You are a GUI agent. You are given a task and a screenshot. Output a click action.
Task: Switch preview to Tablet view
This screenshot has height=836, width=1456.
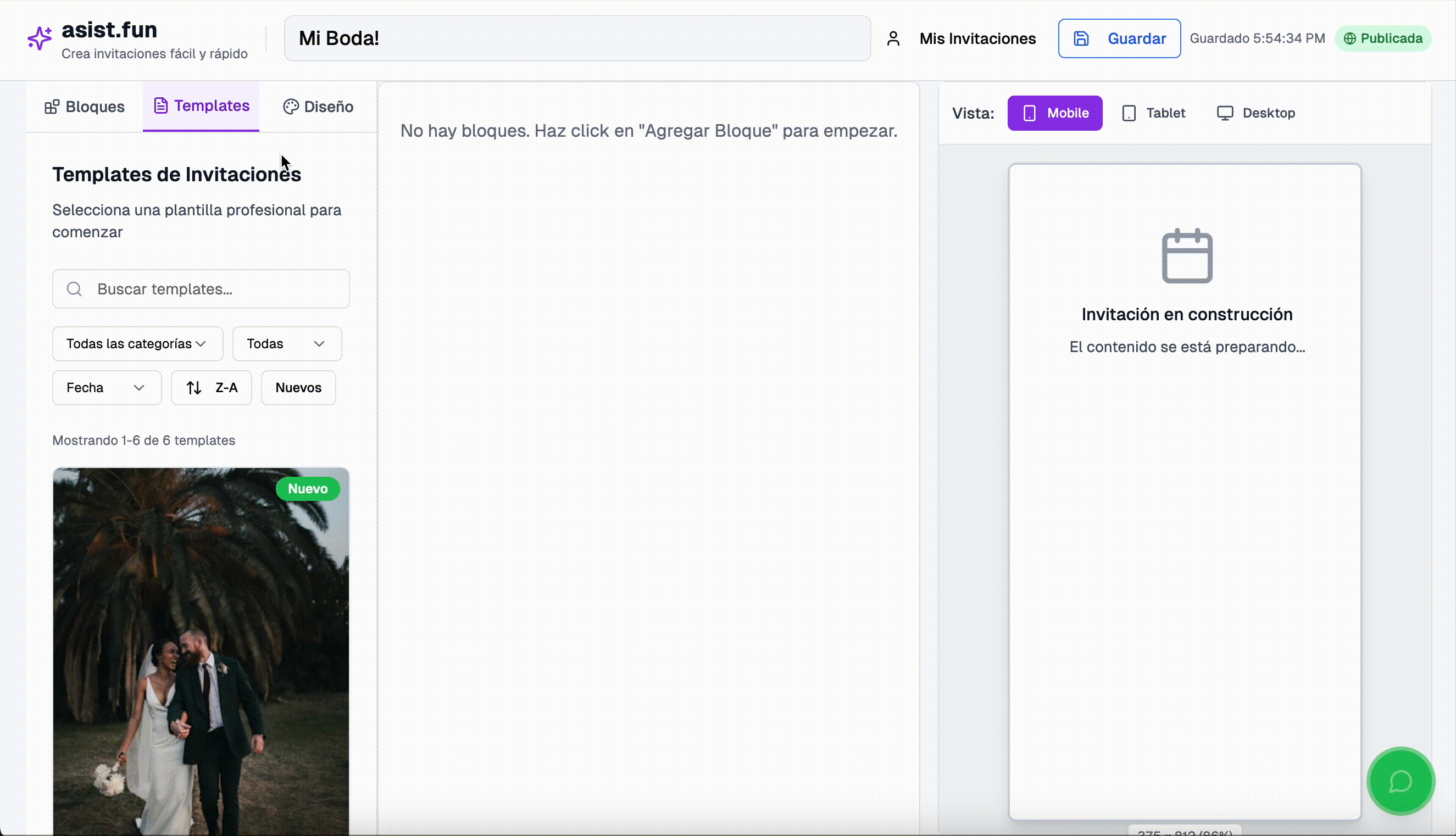coord(1153,113)
